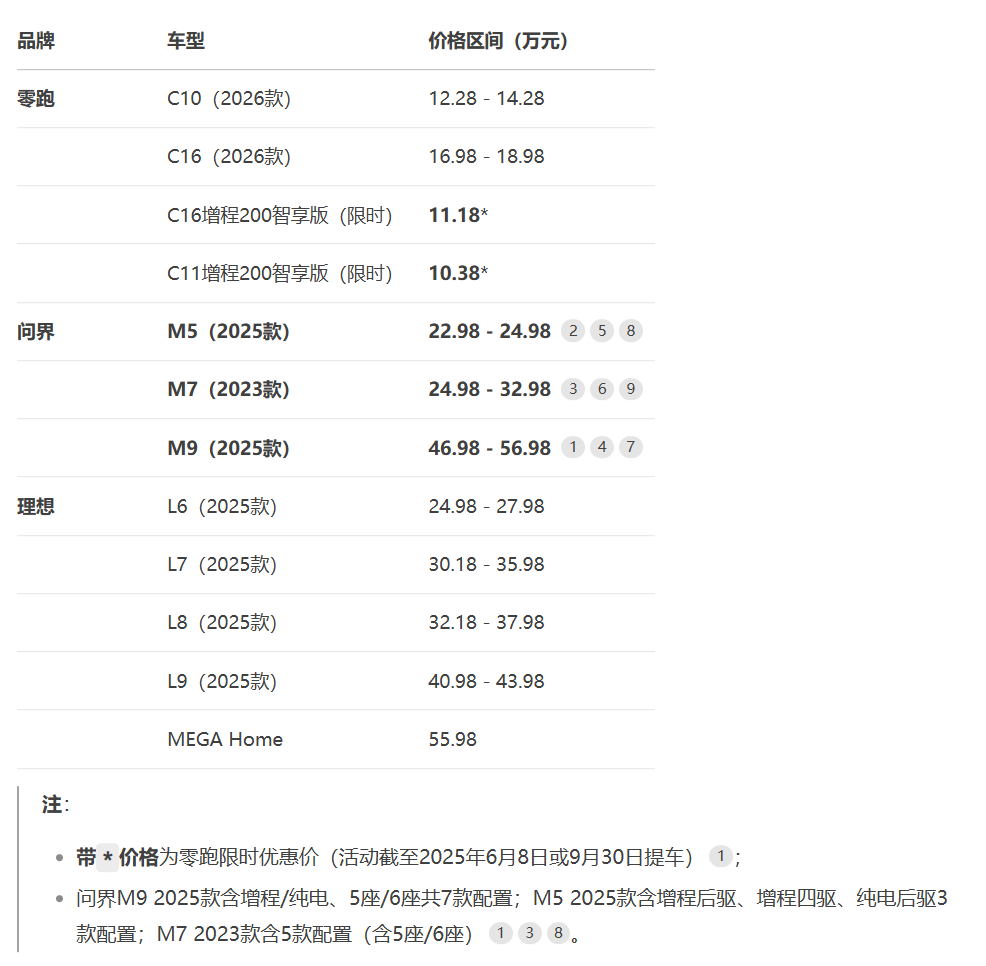Open citation badge 3 in M7 price row
This screenshot has height=966, width=986.
573,389
